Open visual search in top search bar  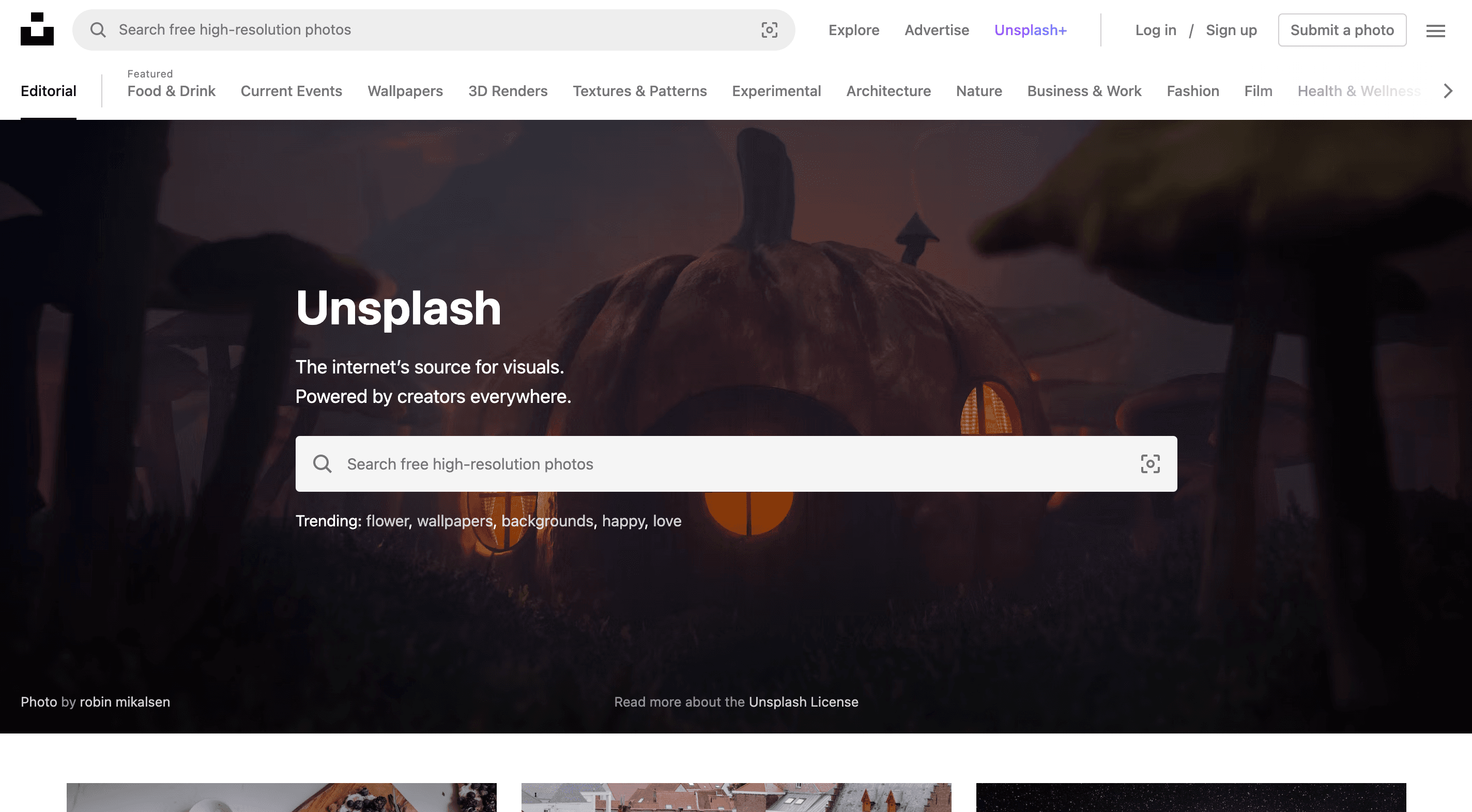[x=769, y=29]
